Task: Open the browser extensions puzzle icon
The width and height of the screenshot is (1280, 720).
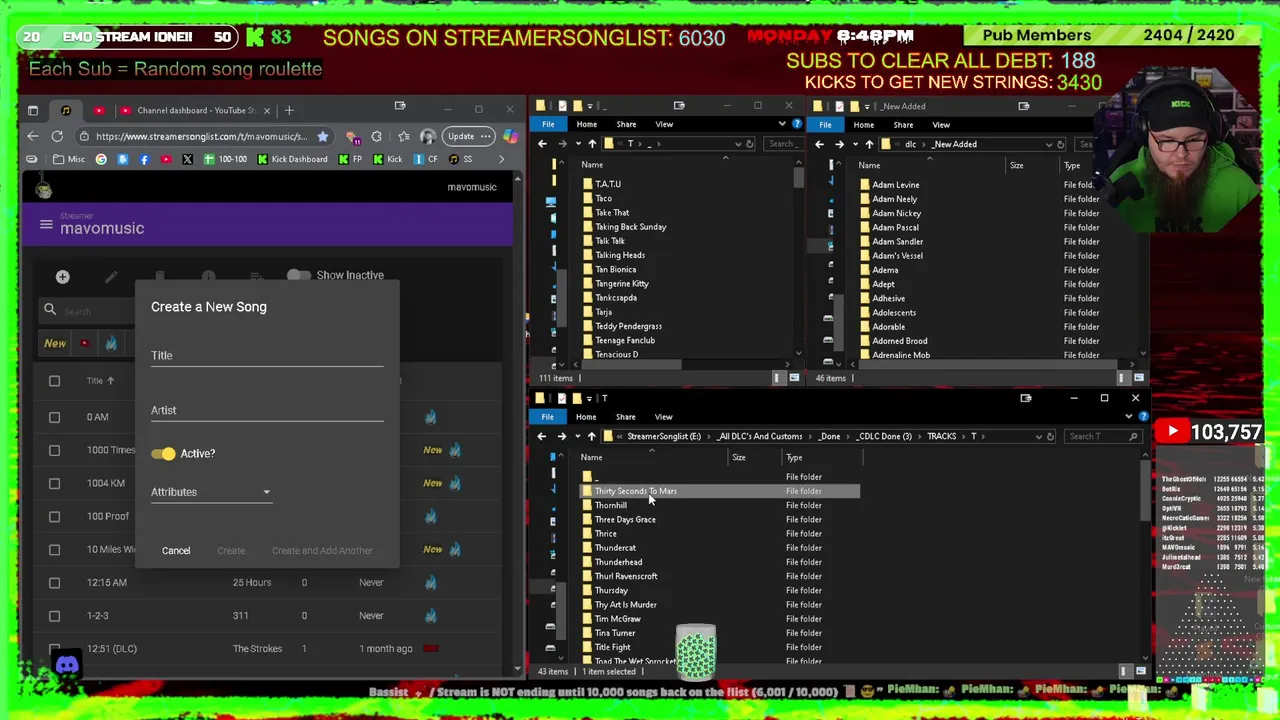Action: click(376, 136)
